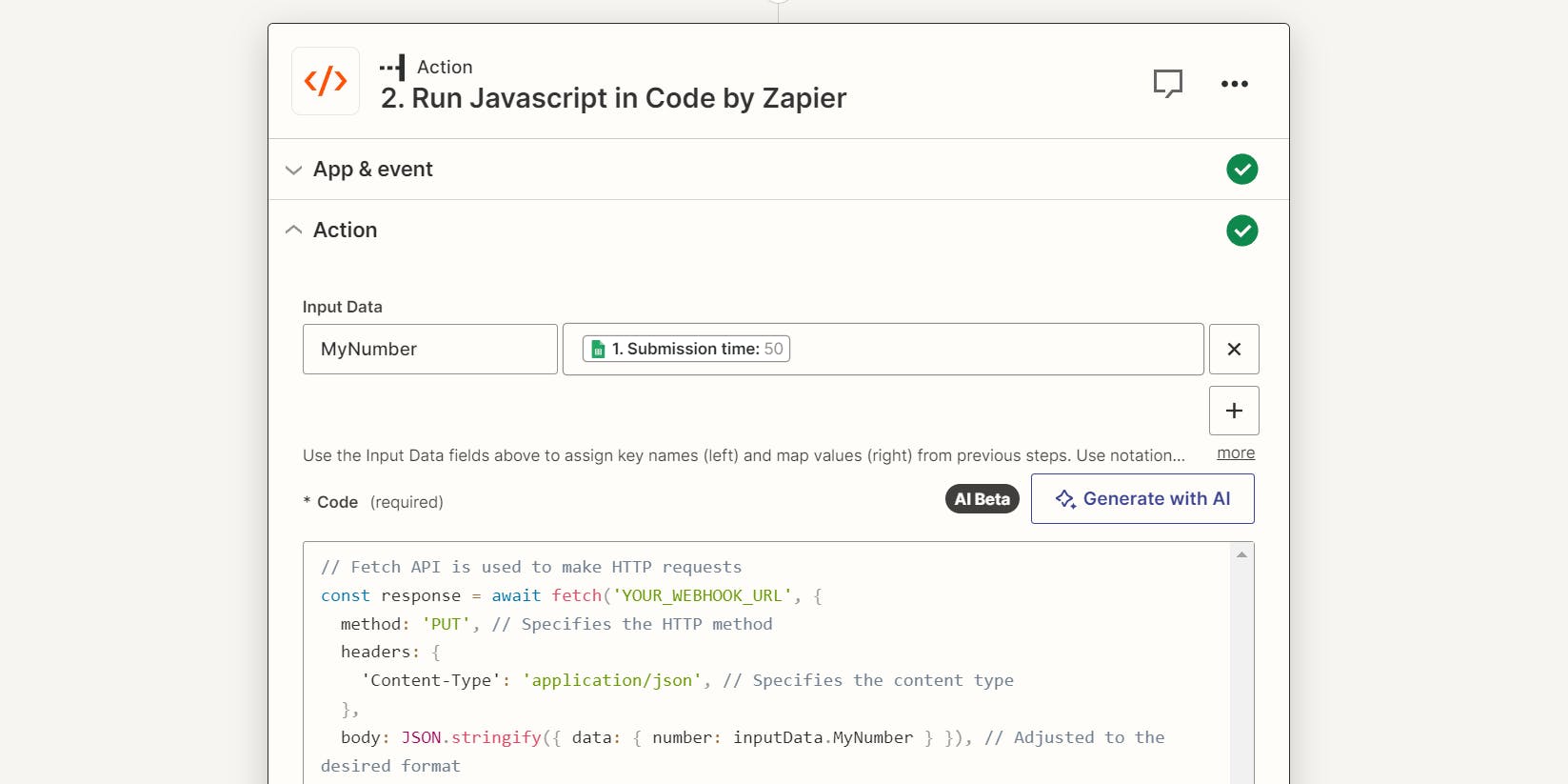
Task: Click the Action label with step-type icon
Action: [x=427, y=67]
